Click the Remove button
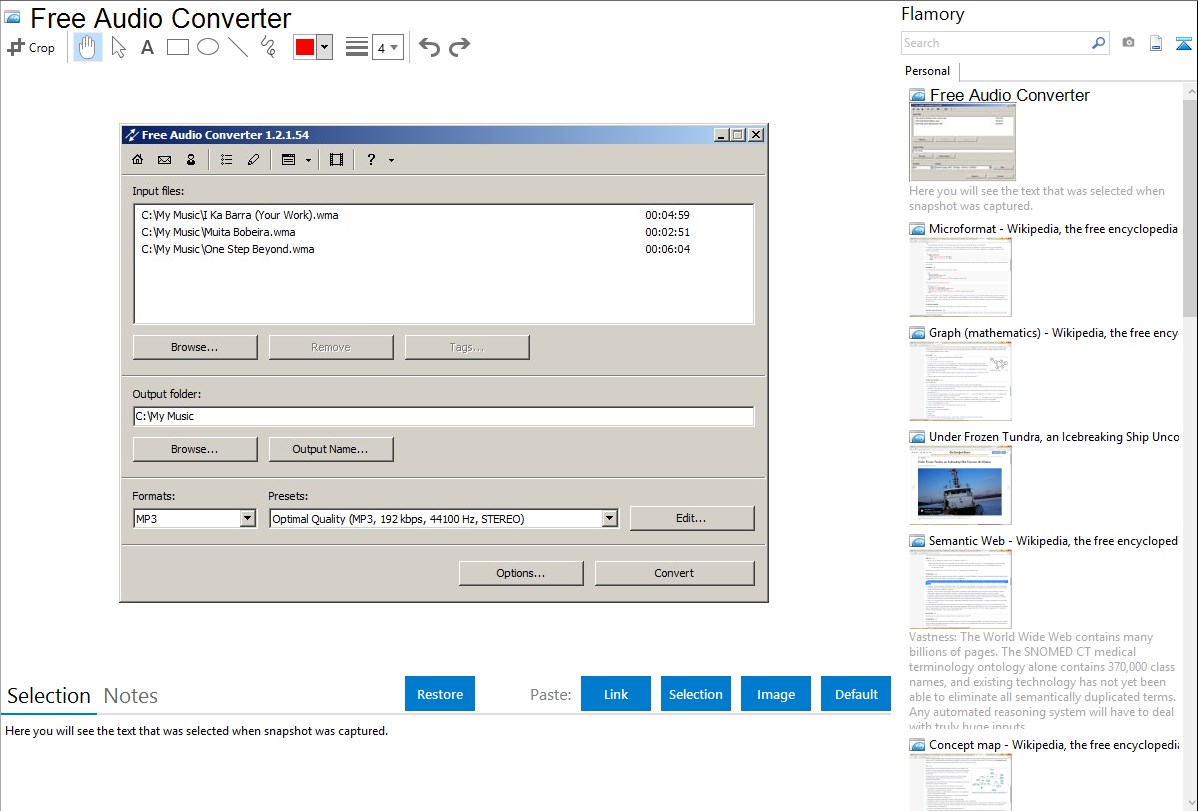Viewport: 1198px width, 811px height. click(x=331, y=347)
